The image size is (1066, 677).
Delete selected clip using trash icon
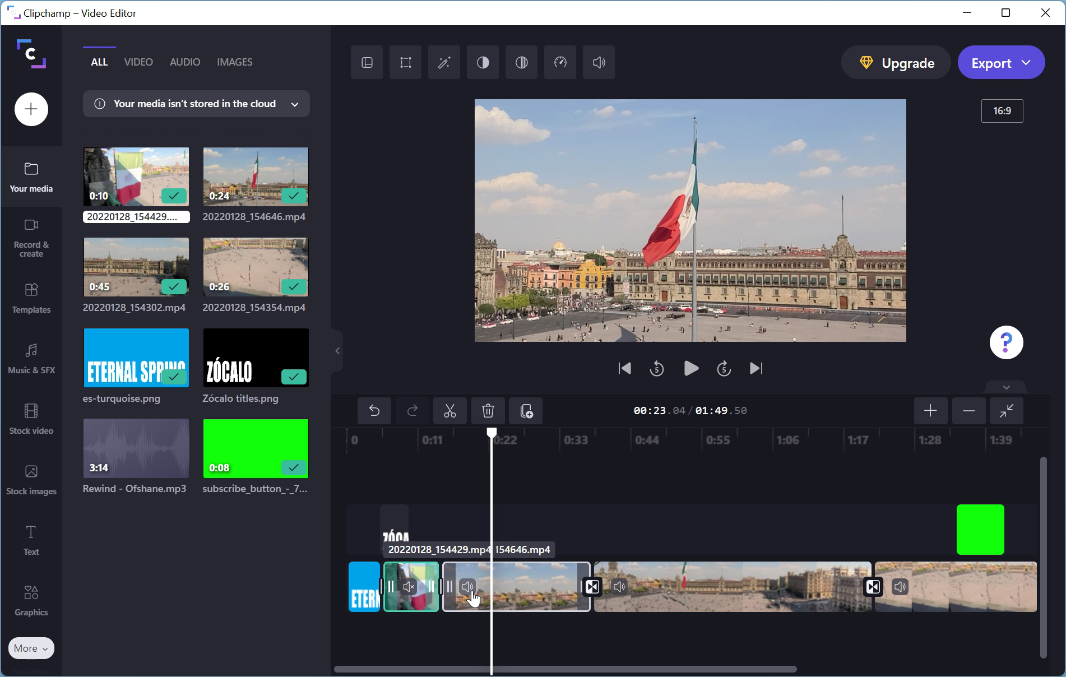488,410
